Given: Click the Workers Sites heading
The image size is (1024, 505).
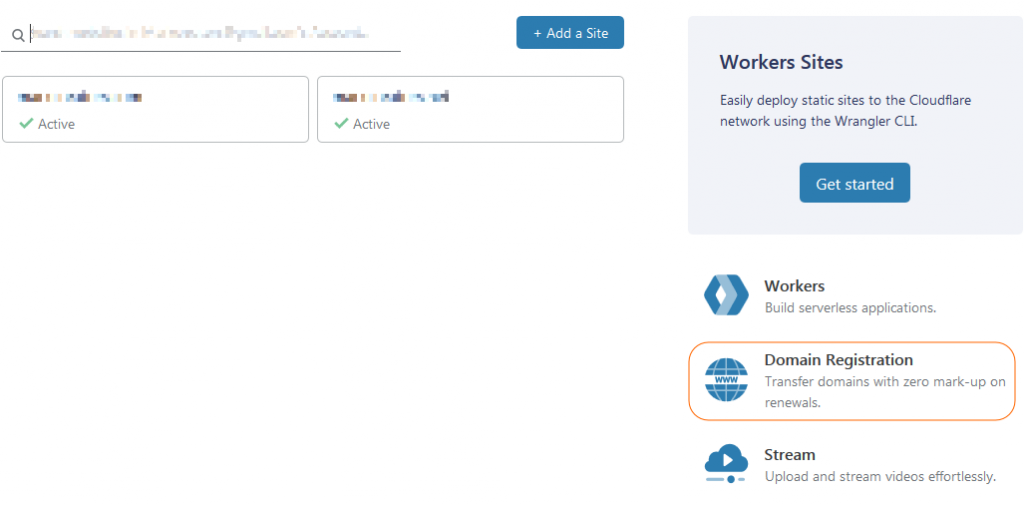Looking at the screenshot, I should pos(781,62).
